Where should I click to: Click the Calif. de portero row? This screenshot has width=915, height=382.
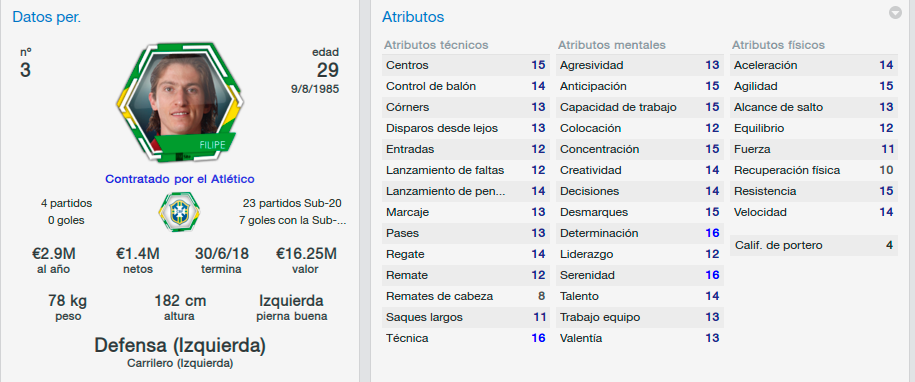[813, 246]
